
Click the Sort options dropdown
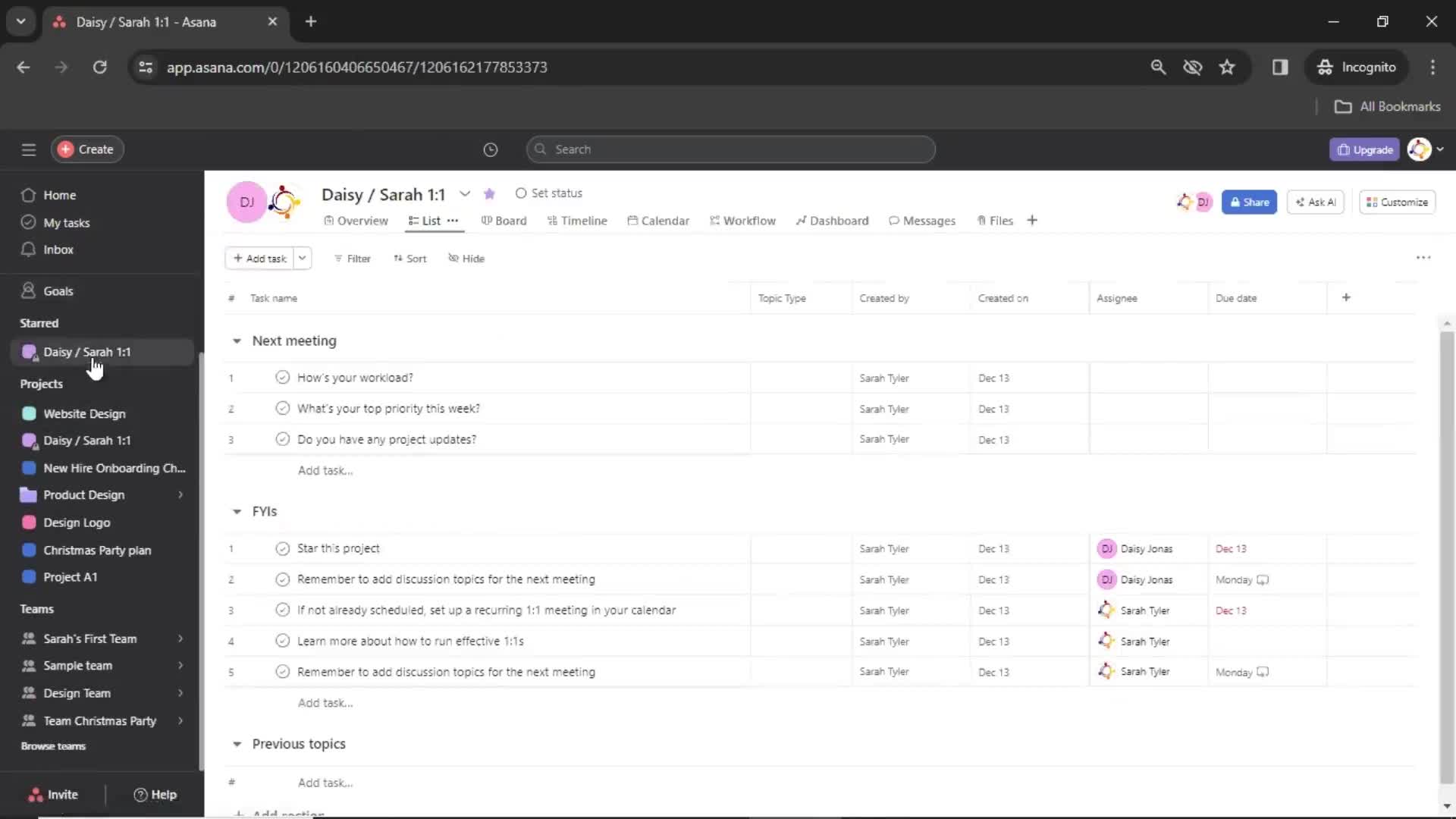point(410,258)
